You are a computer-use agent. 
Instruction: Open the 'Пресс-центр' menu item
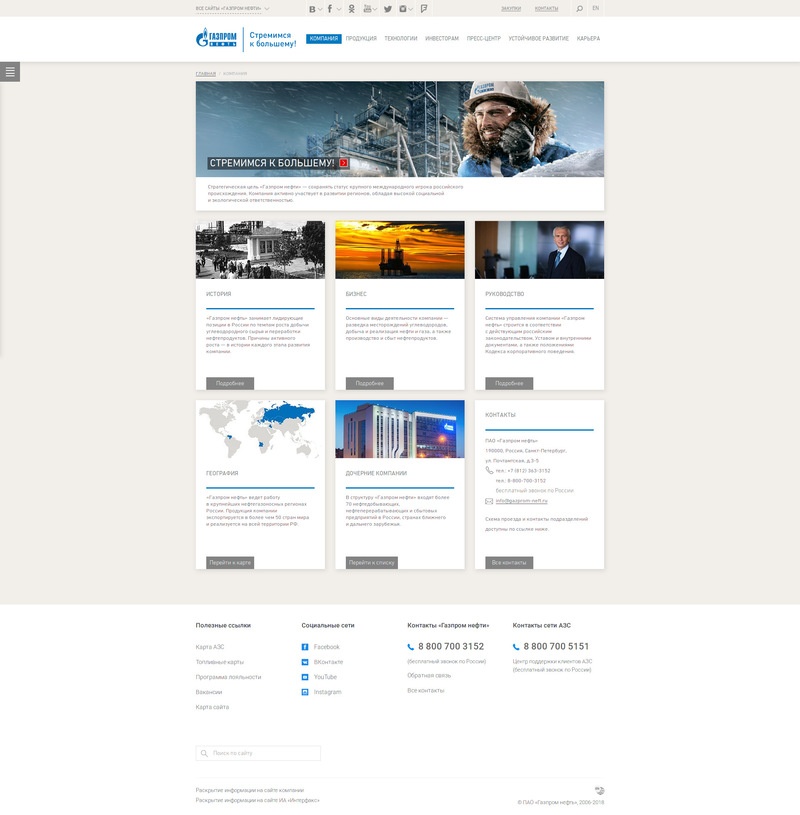tap(483, 39)
